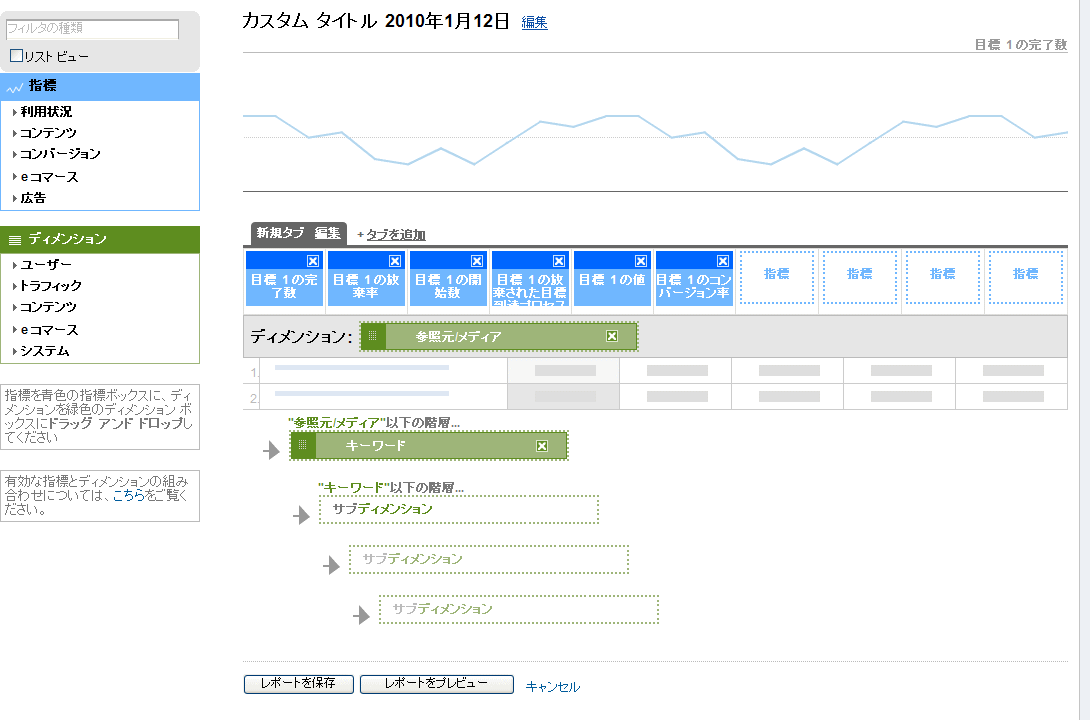Click the キャンセル link

tap(552, 687)
